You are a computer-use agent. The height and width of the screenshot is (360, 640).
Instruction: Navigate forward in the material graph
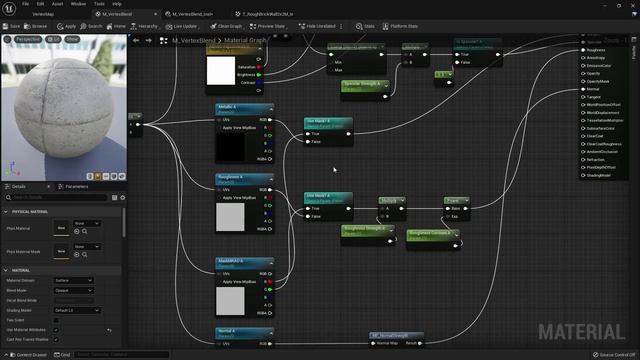(149, 40)
